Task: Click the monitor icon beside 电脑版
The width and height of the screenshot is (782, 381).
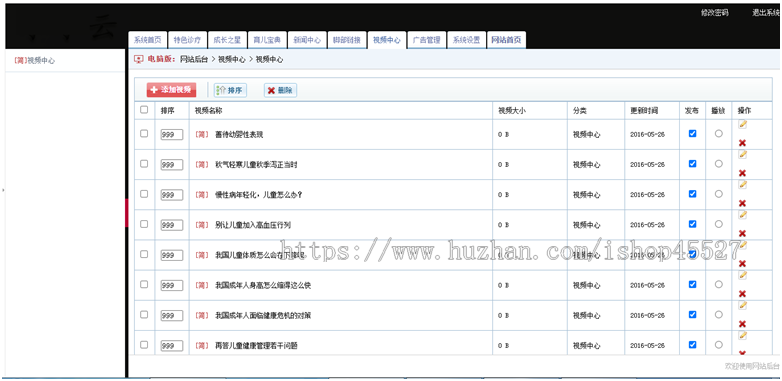Action: (x=139, y=59)
